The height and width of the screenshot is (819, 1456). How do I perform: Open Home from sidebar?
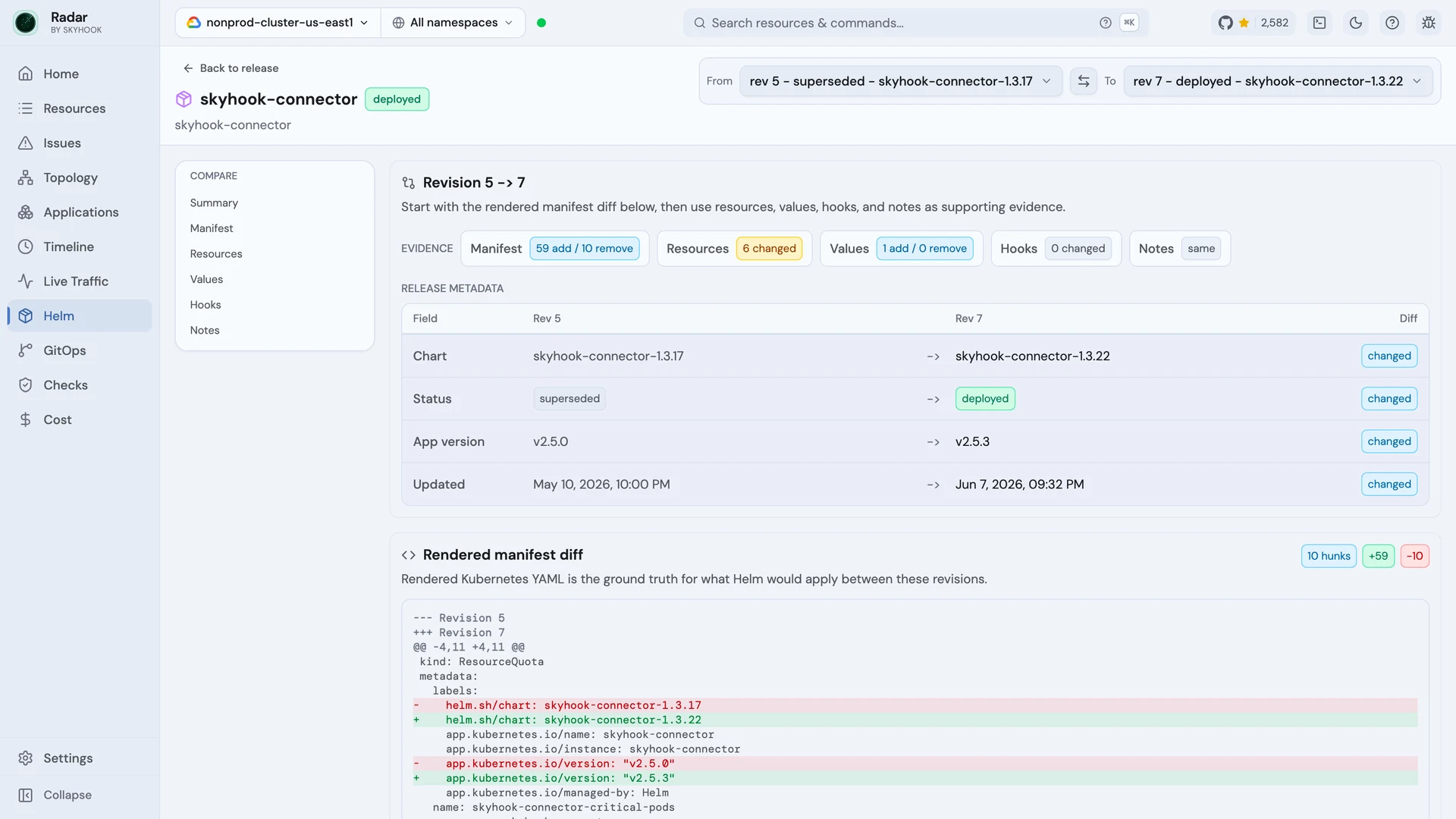point(80,74)
